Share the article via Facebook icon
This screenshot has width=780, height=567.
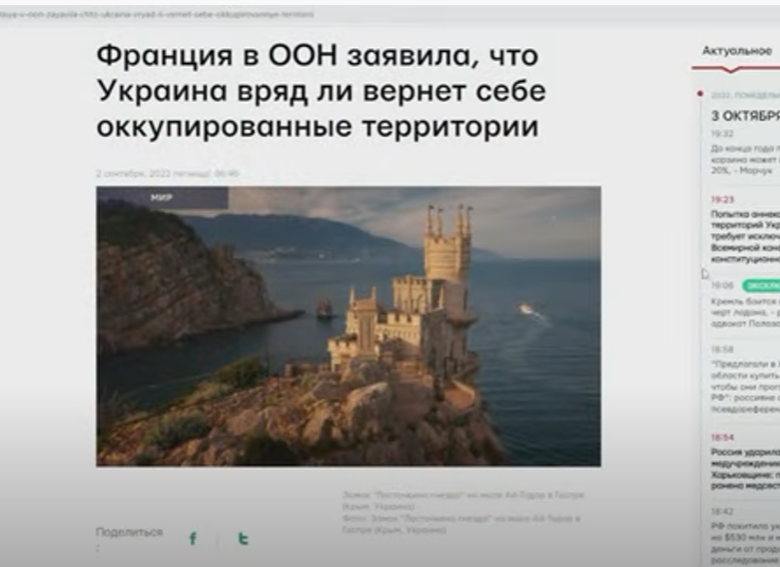(193, 539)
